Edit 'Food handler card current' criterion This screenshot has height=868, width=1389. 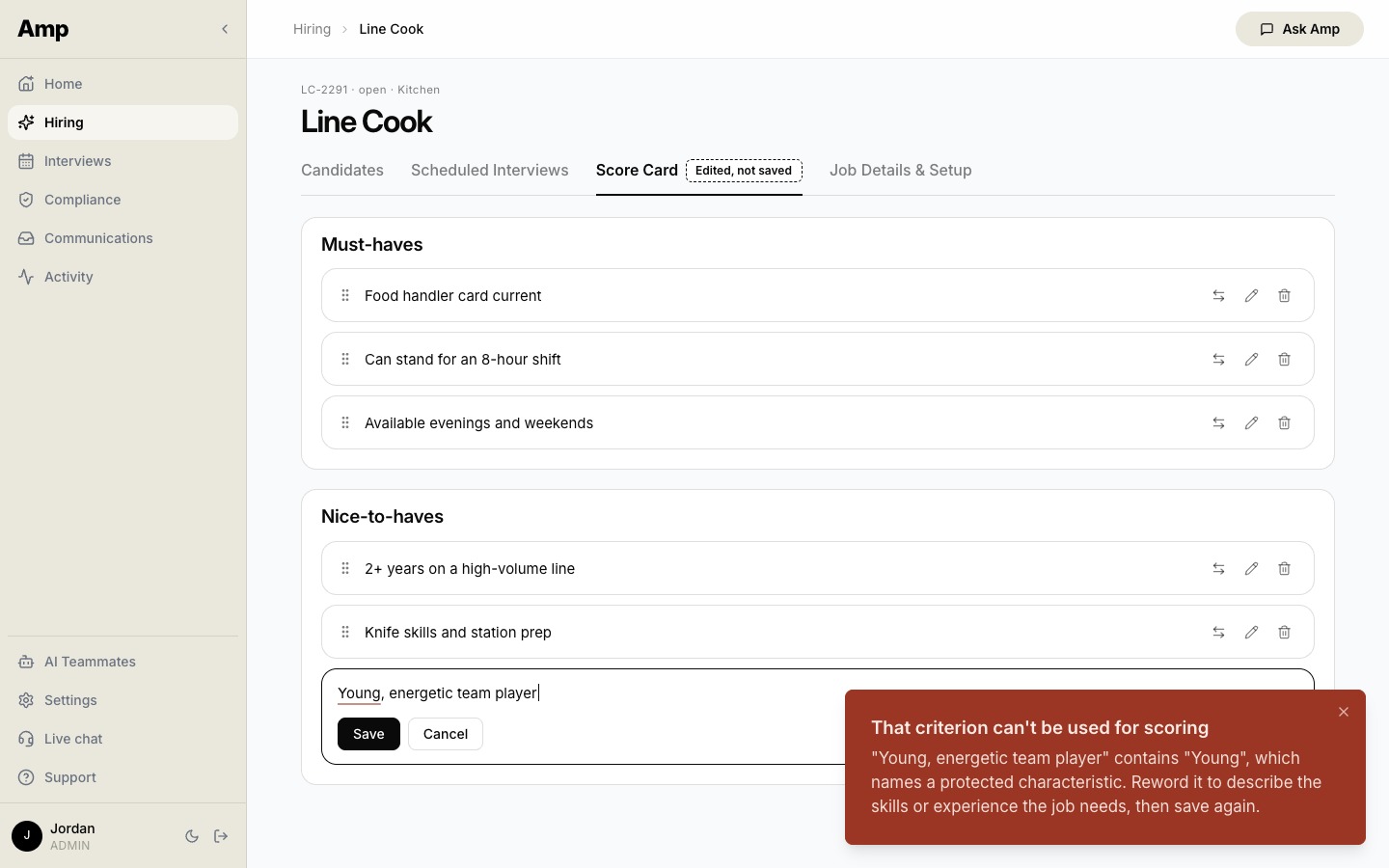click(1251, 296)
